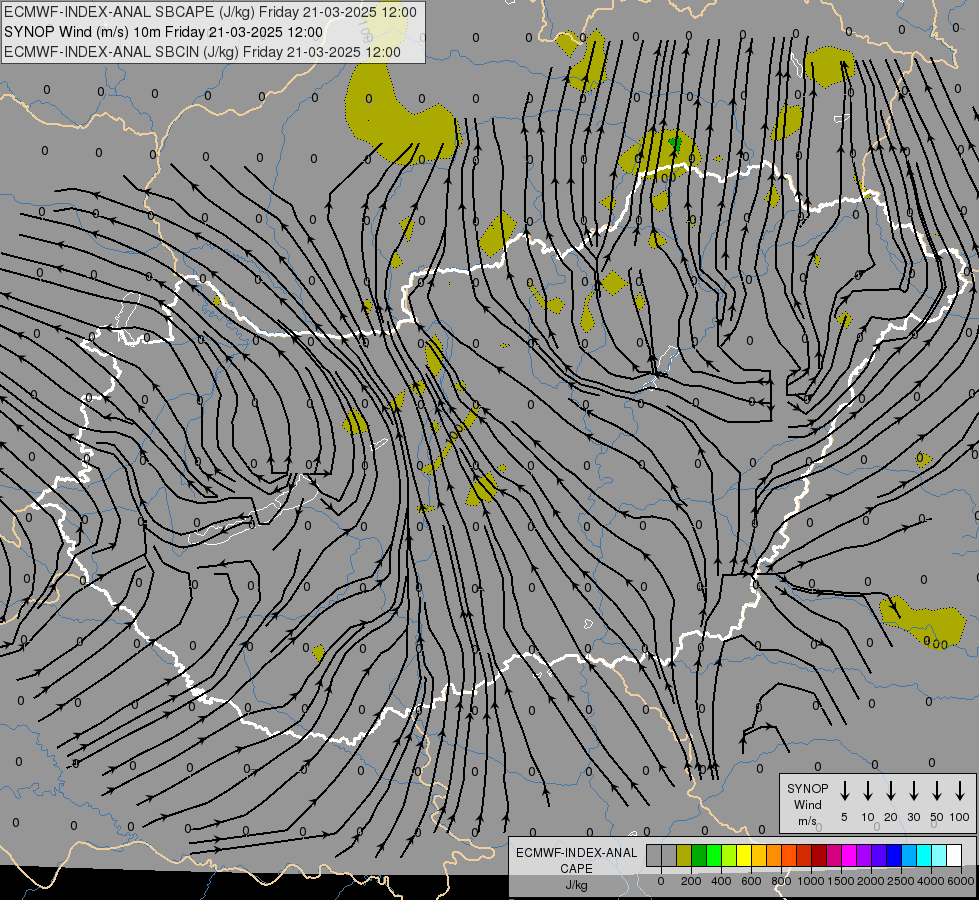This screenshot has height=900, width=979.
Task: Click the 5 value in wind legend
Action: 844,817
